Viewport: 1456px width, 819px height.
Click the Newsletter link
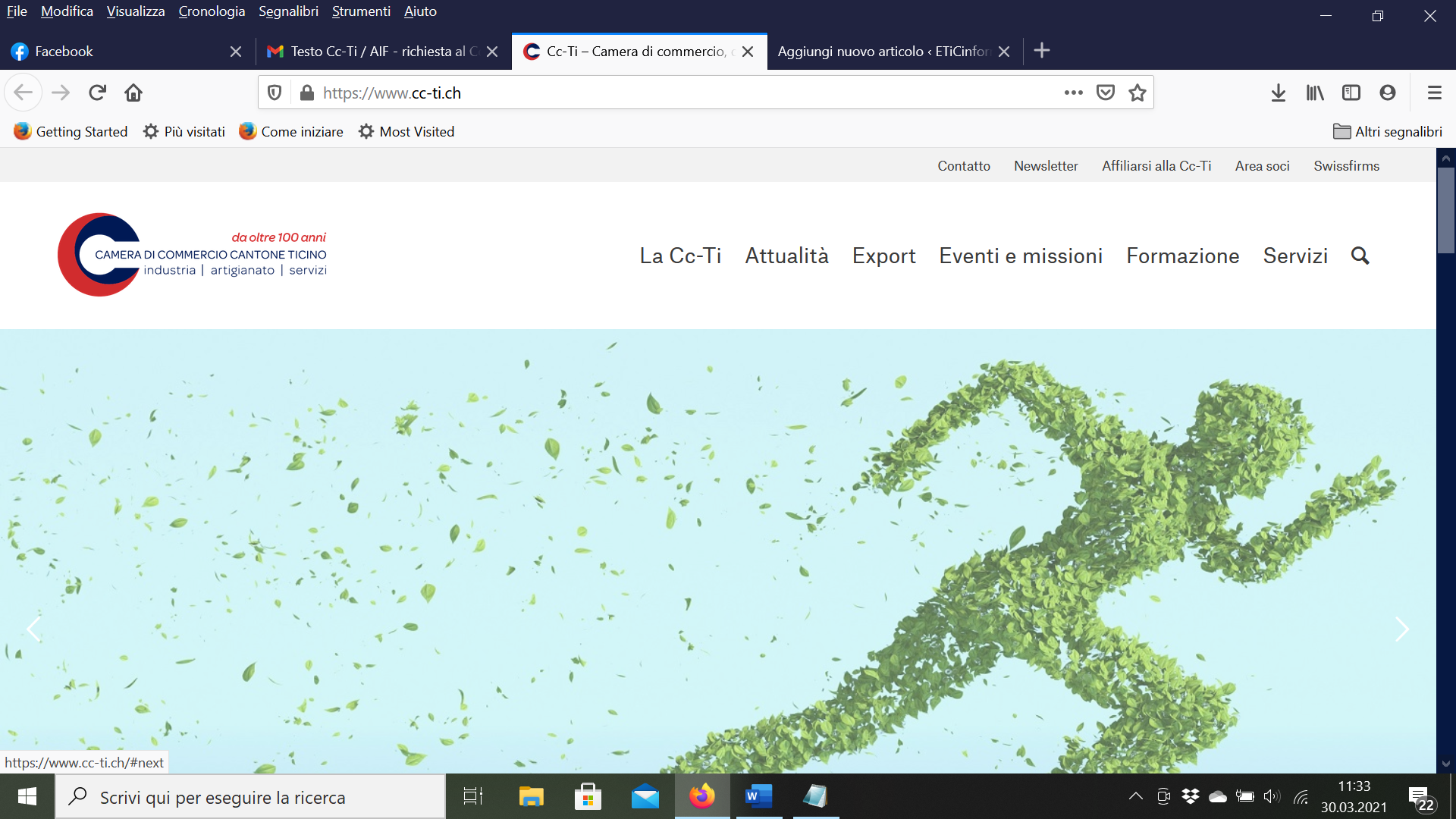[1046, 165]
